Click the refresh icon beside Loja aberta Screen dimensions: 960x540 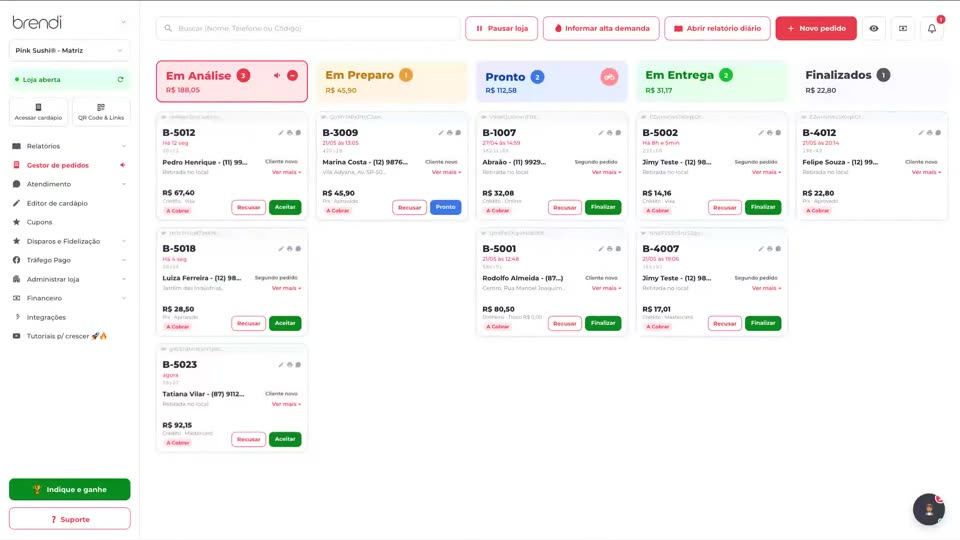click(121, 80)
